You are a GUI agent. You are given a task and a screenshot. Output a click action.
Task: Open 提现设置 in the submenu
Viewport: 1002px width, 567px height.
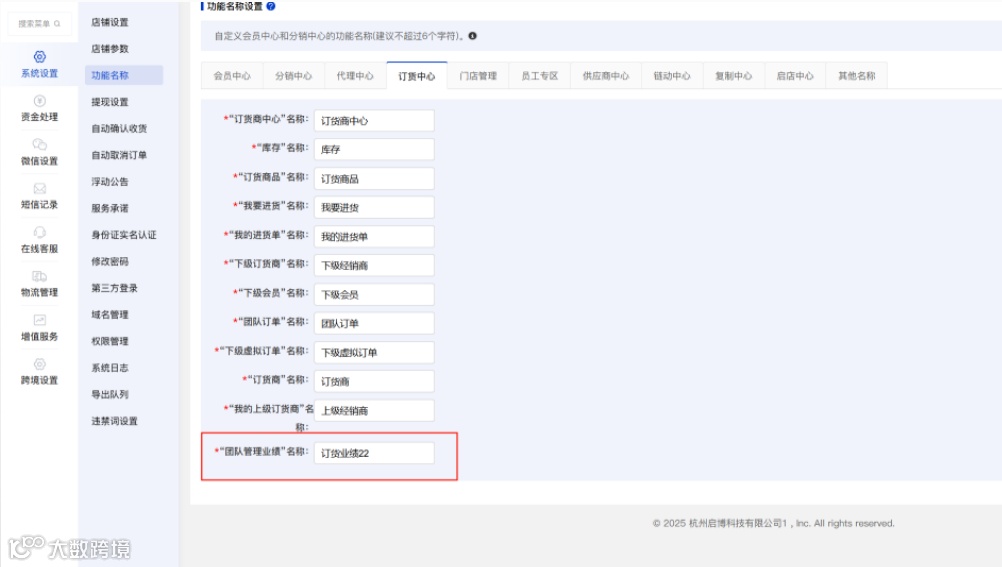coord(110,102)
